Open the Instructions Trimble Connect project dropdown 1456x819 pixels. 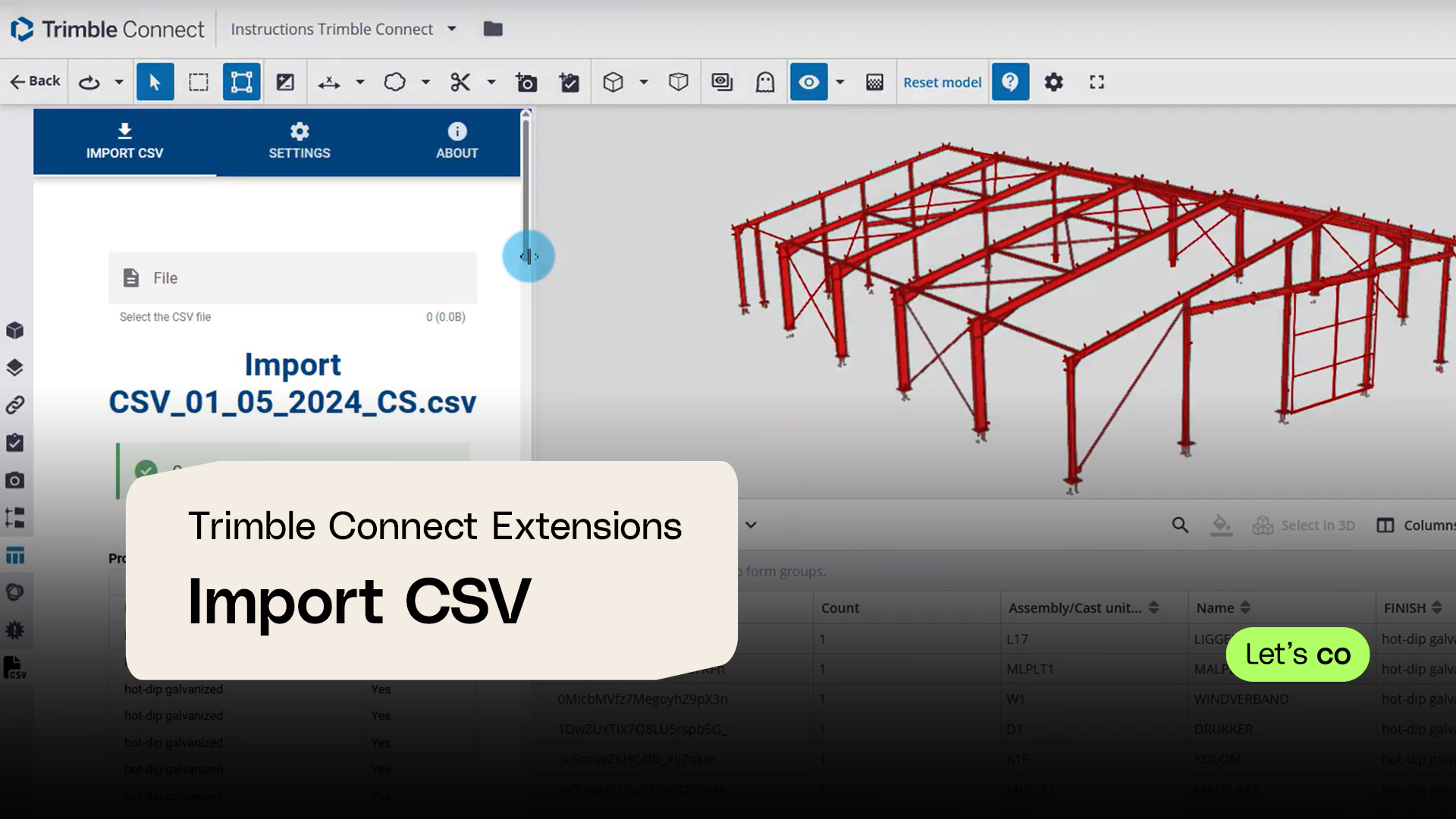click(x=344, y=29)
